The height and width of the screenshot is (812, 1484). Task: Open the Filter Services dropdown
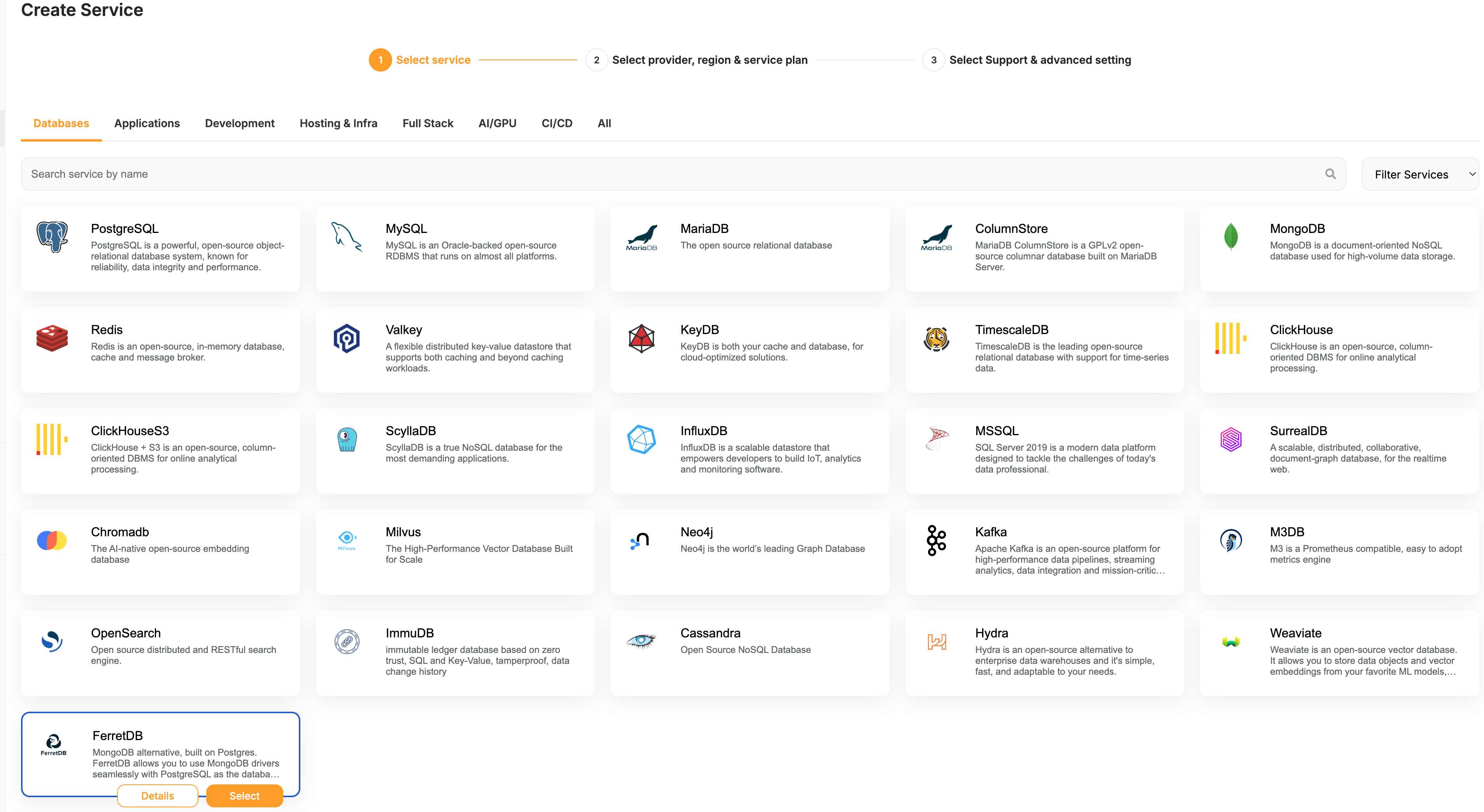[x=1419, y=175]
